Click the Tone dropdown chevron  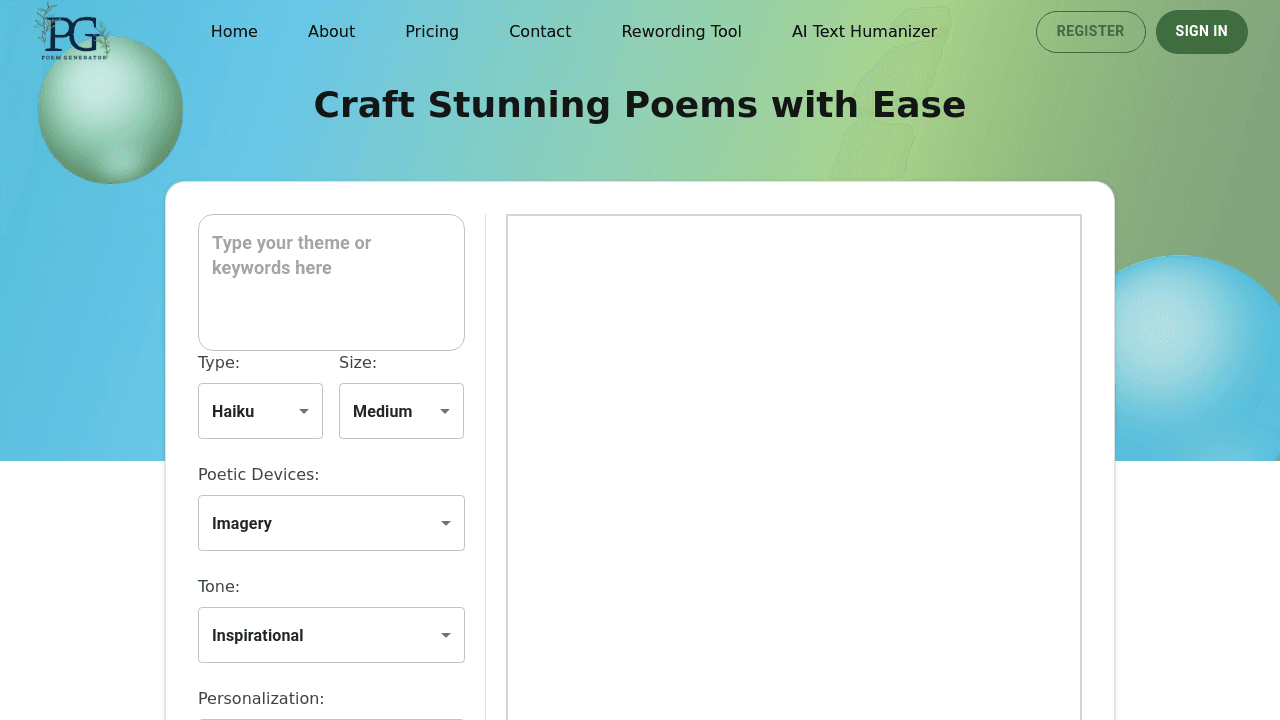tap(446, 635)
